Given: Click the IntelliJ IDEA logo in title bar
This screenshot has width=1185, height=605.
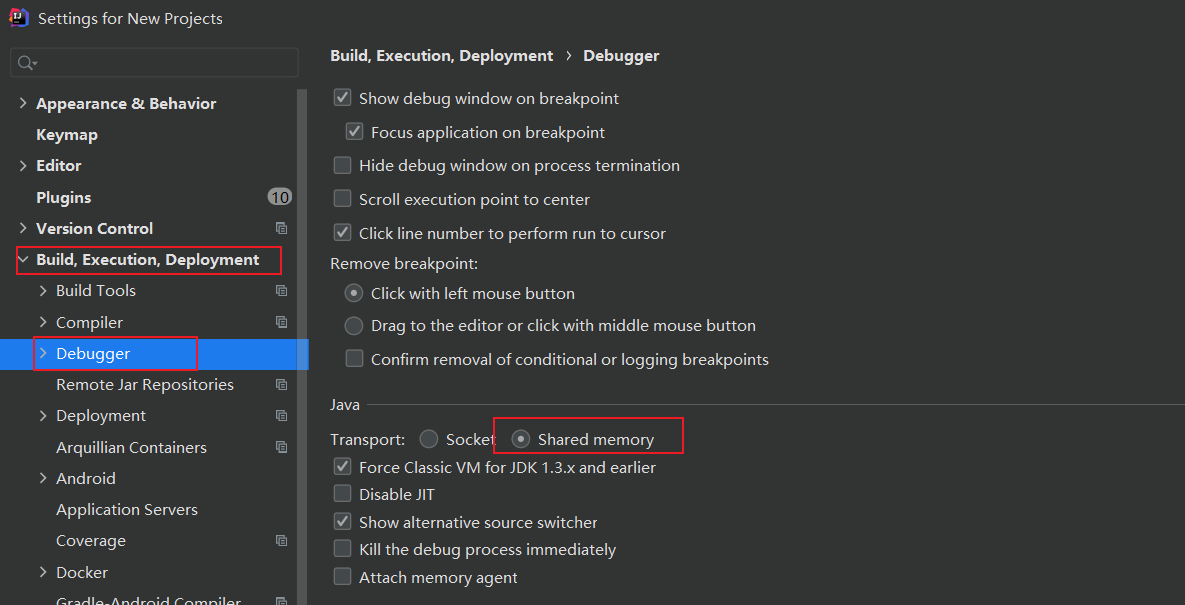Looking at the screenshot, I should [18, 17].
